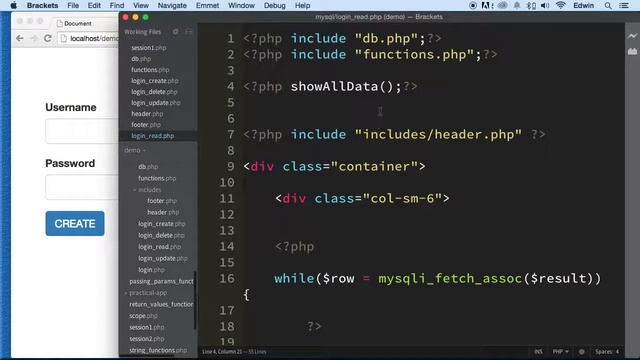
Task: Open the Brackets application menu
Action: [42, 5]
